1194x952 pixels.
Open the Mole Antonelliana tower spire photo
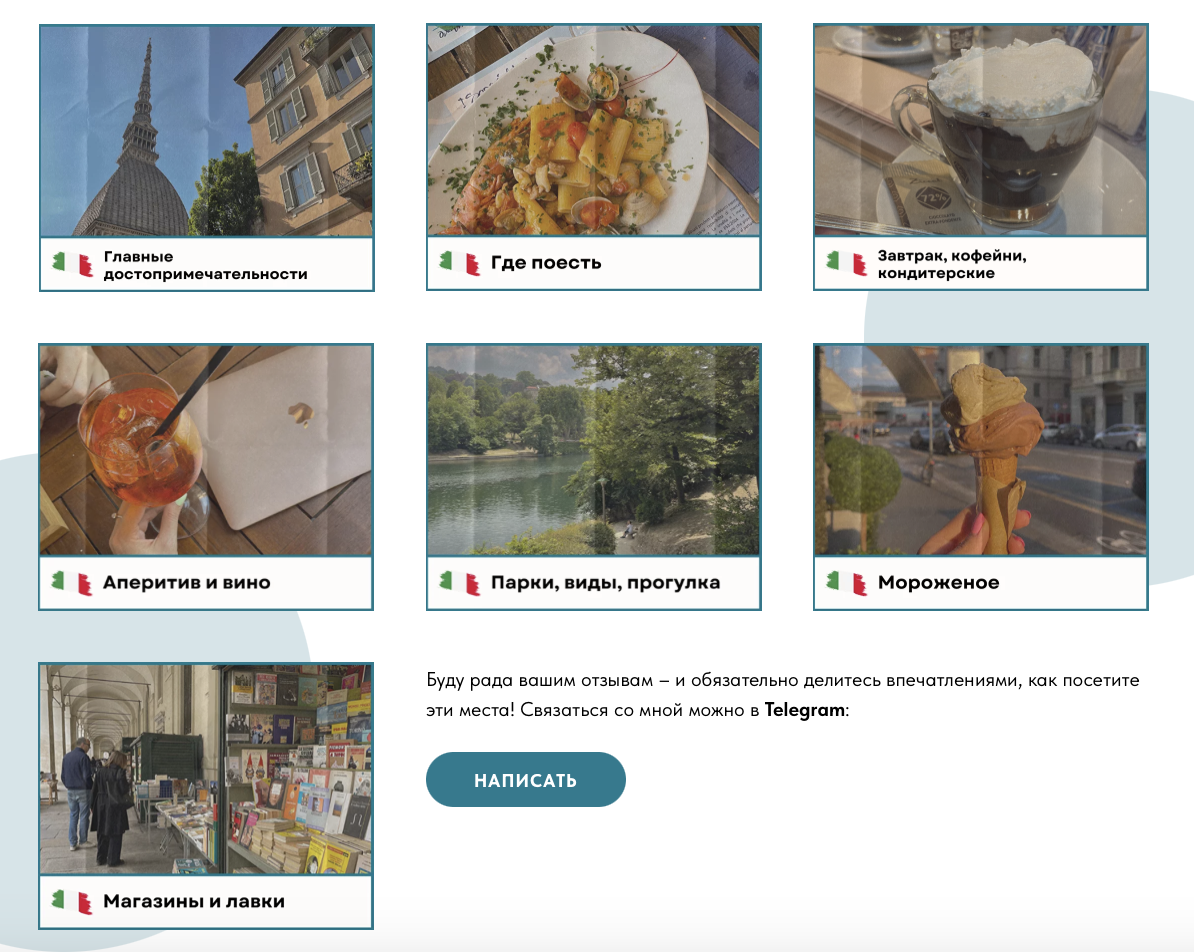[x=206, y=131]
